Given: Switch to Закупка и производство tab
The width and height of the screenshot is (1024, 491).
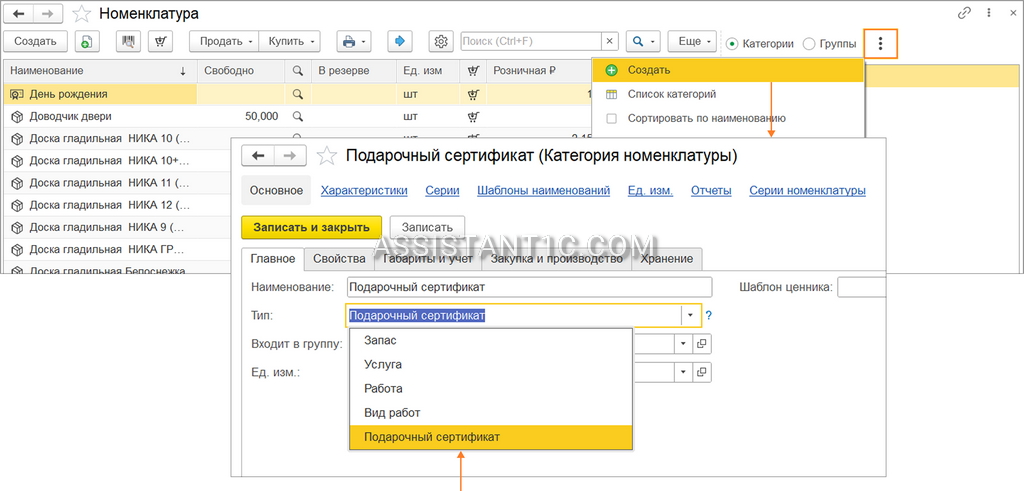Looking at the screenshot, I should click(x=557, y=259).
